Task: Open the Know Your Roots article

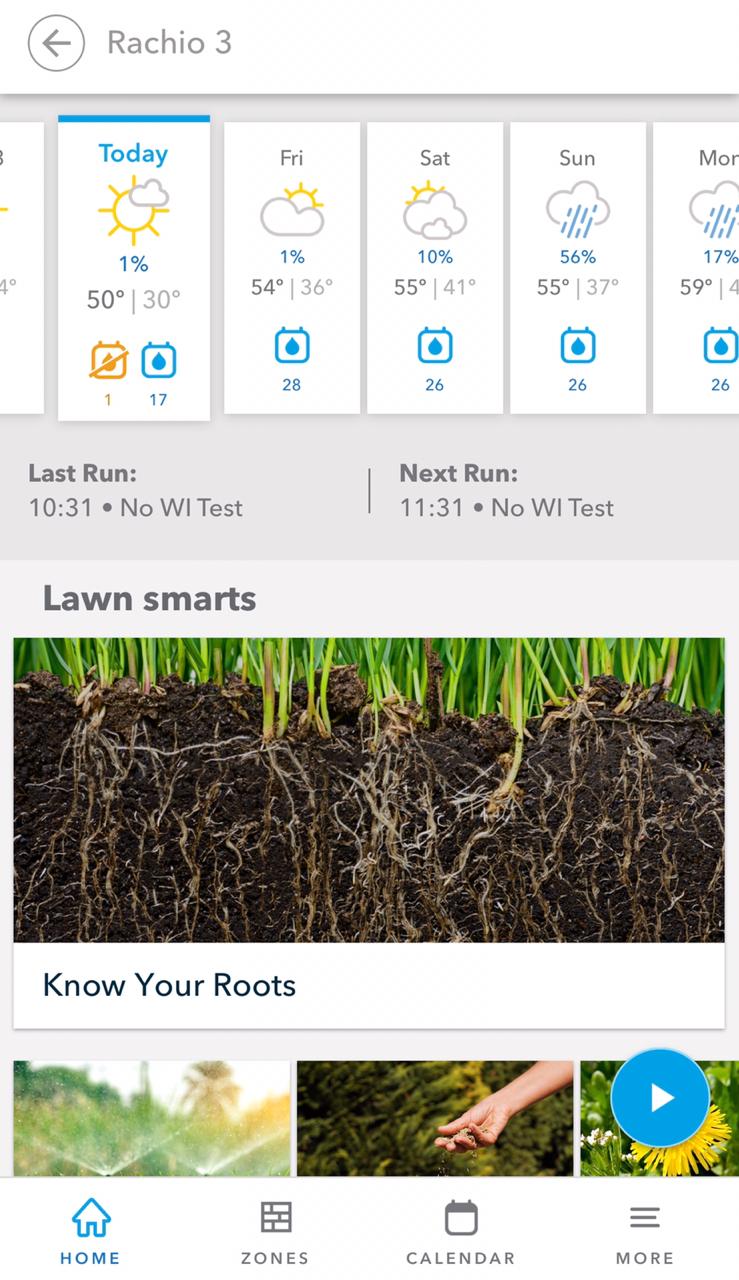Action: click(169, 985)
